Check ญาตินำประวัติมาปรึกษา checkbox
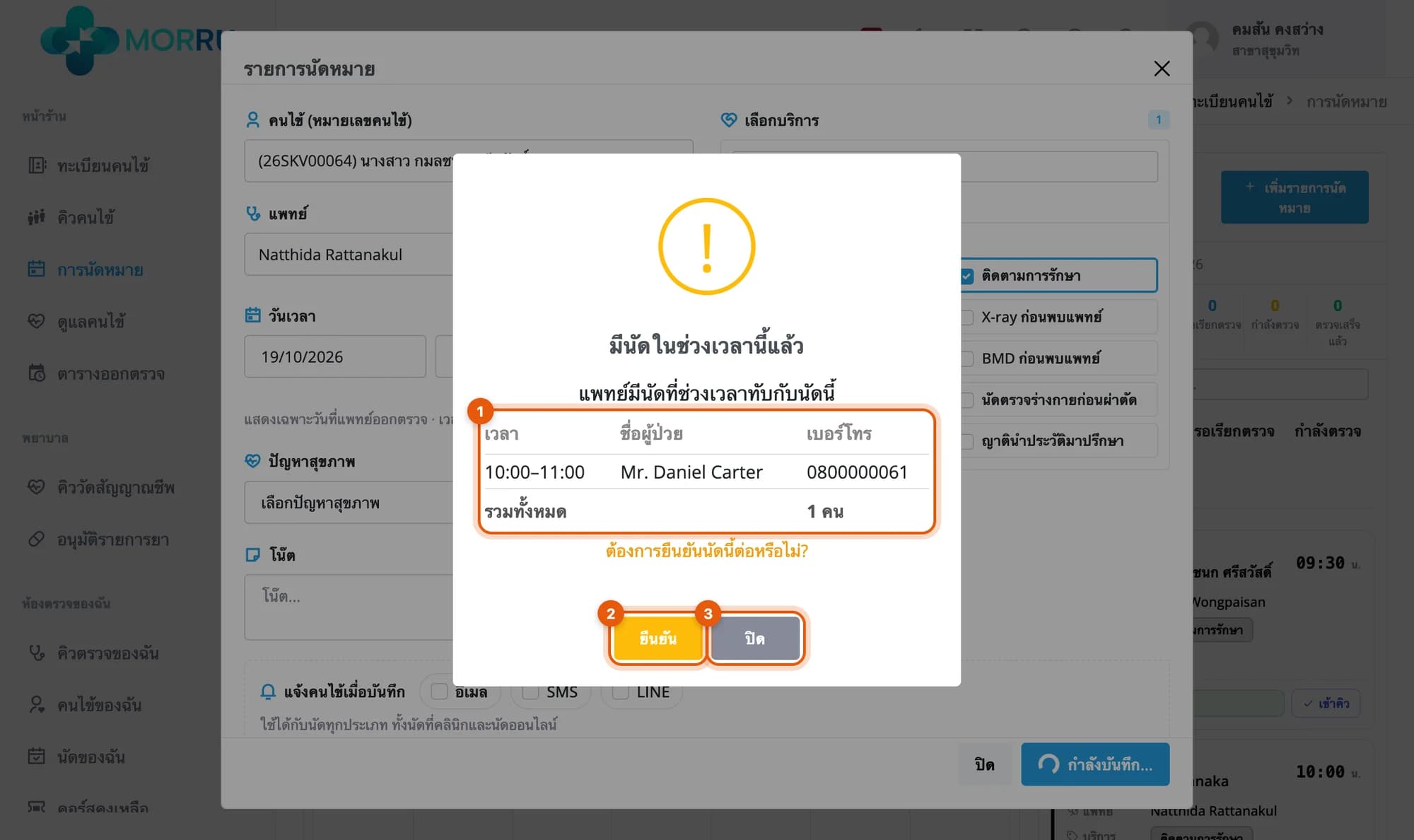 [x=967, y=441]
